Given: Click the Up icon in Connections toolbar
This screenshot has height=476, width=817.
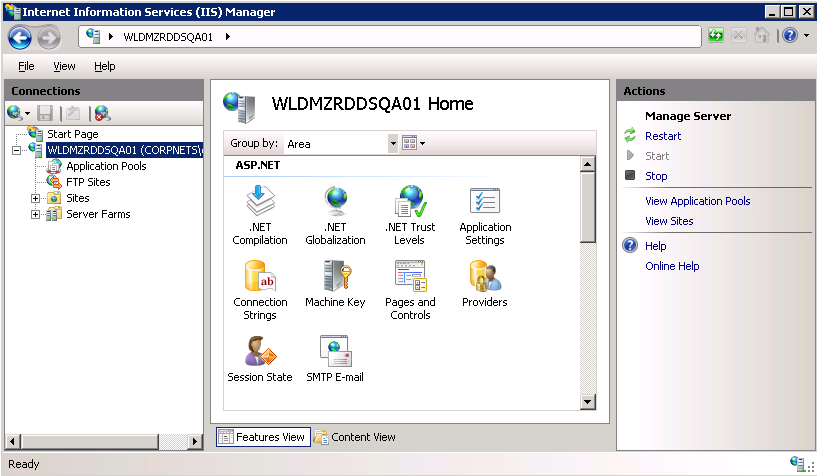Looking at the screenshot, I should point(73,113).
